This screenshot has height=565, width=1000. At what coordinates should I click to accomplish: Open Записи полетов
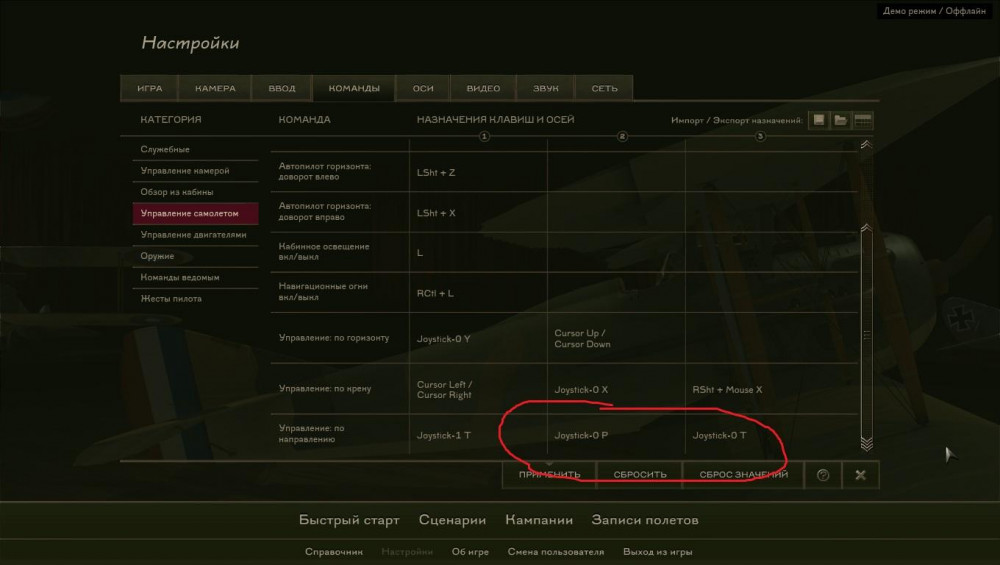point(645,520)
